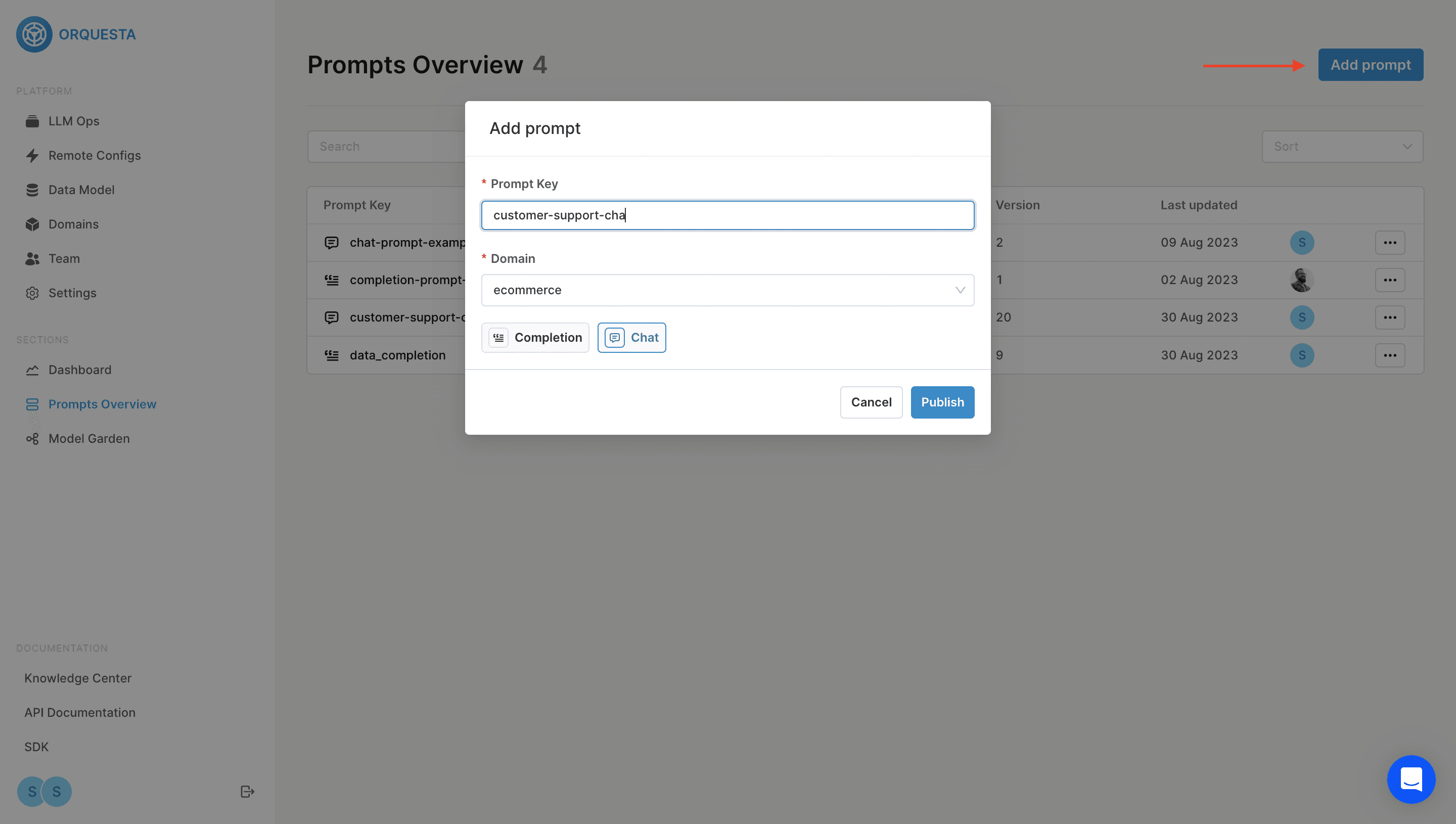This screenshot has height=824, width=1456.
Task: Select the Chat prompt type
Action: 631,338
